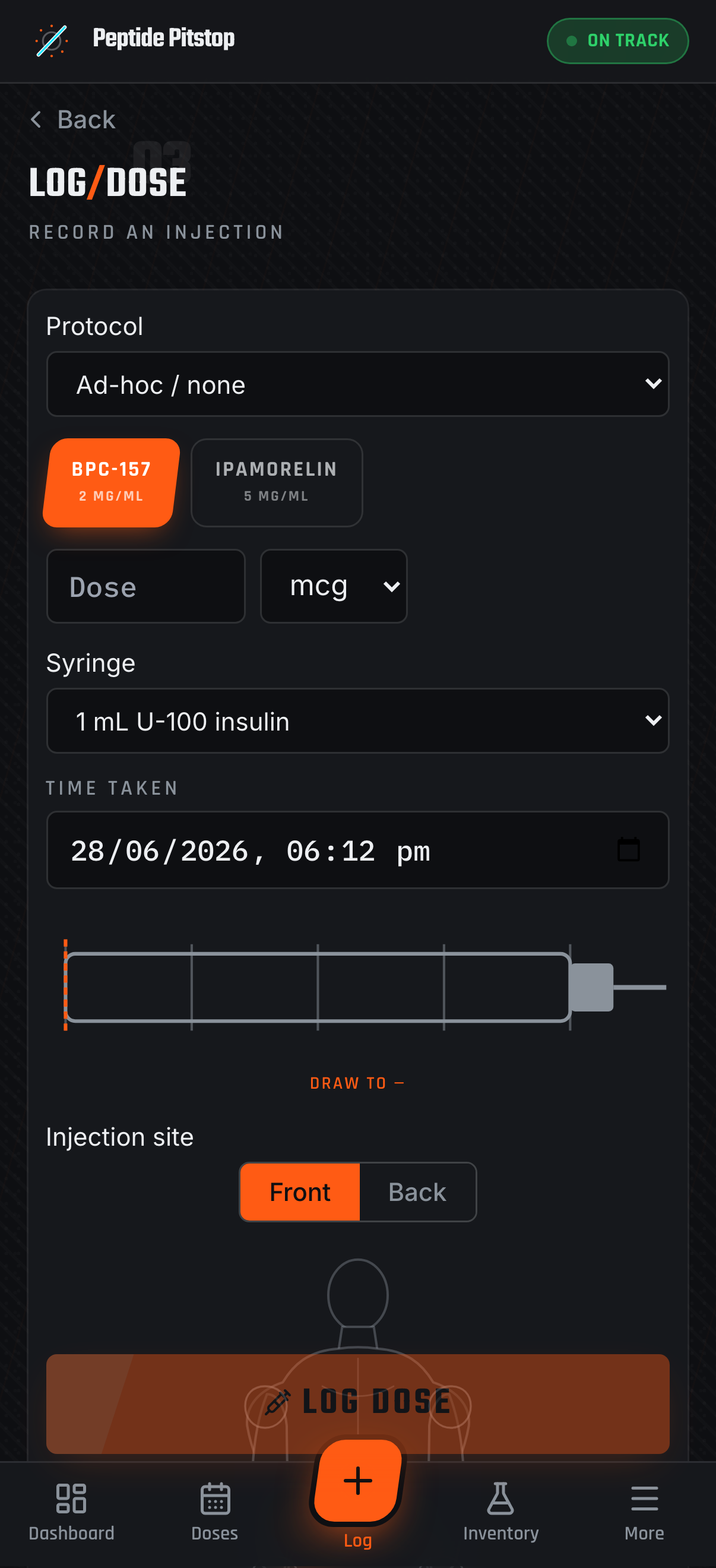
Task: Focus the Dose input field
Action: point(146,586)
